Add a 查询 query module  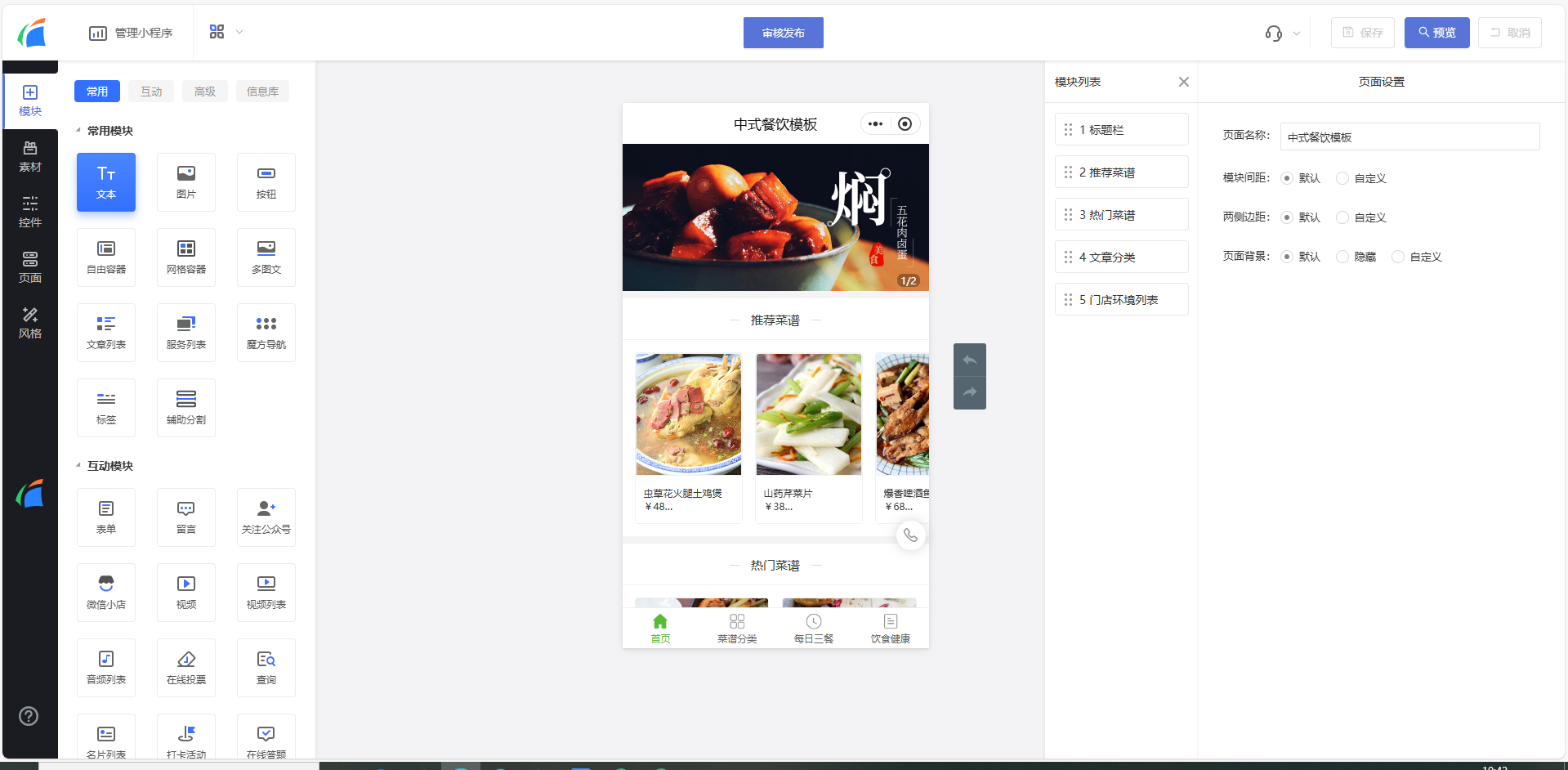(x=266, y=668)
